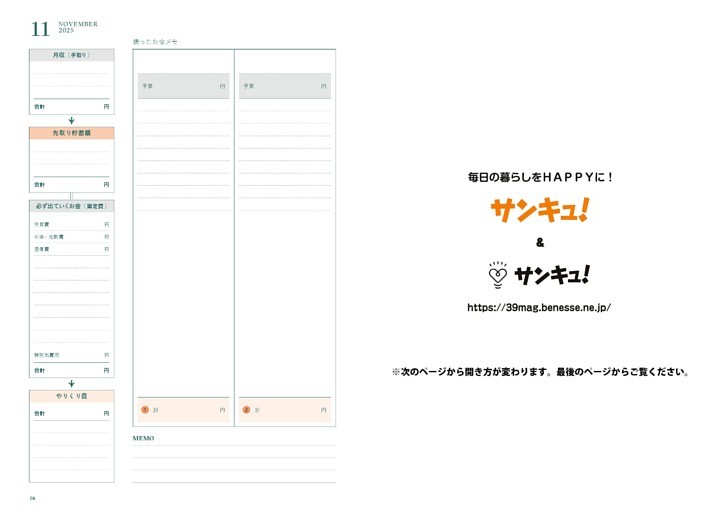The height and width of the screenshot is (512, 720).
Task: Click 合計 in the 先取り貯蓄額 box
Action: point(39,185)
